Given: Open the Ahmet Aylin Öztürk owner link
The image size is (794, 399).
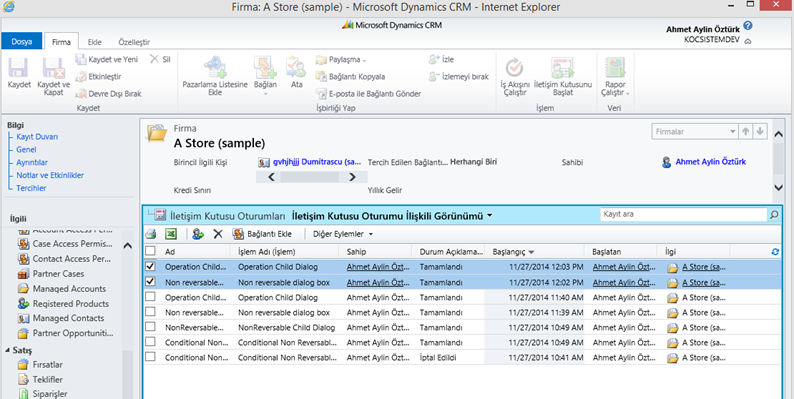Looking at the screenshot, I should tap(710, 162).
